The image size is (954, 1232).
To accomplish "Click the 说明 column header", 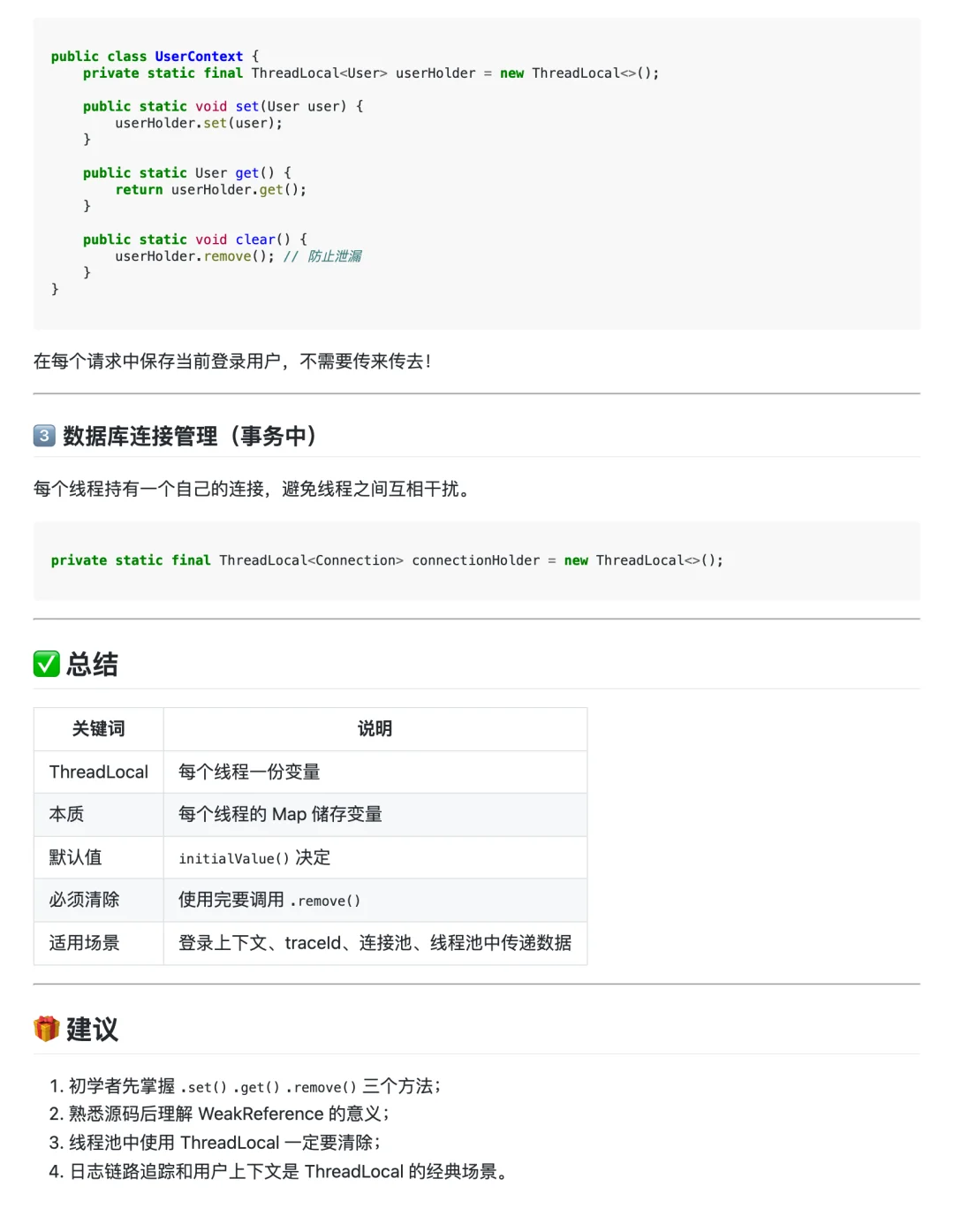I will pos(374,728).
